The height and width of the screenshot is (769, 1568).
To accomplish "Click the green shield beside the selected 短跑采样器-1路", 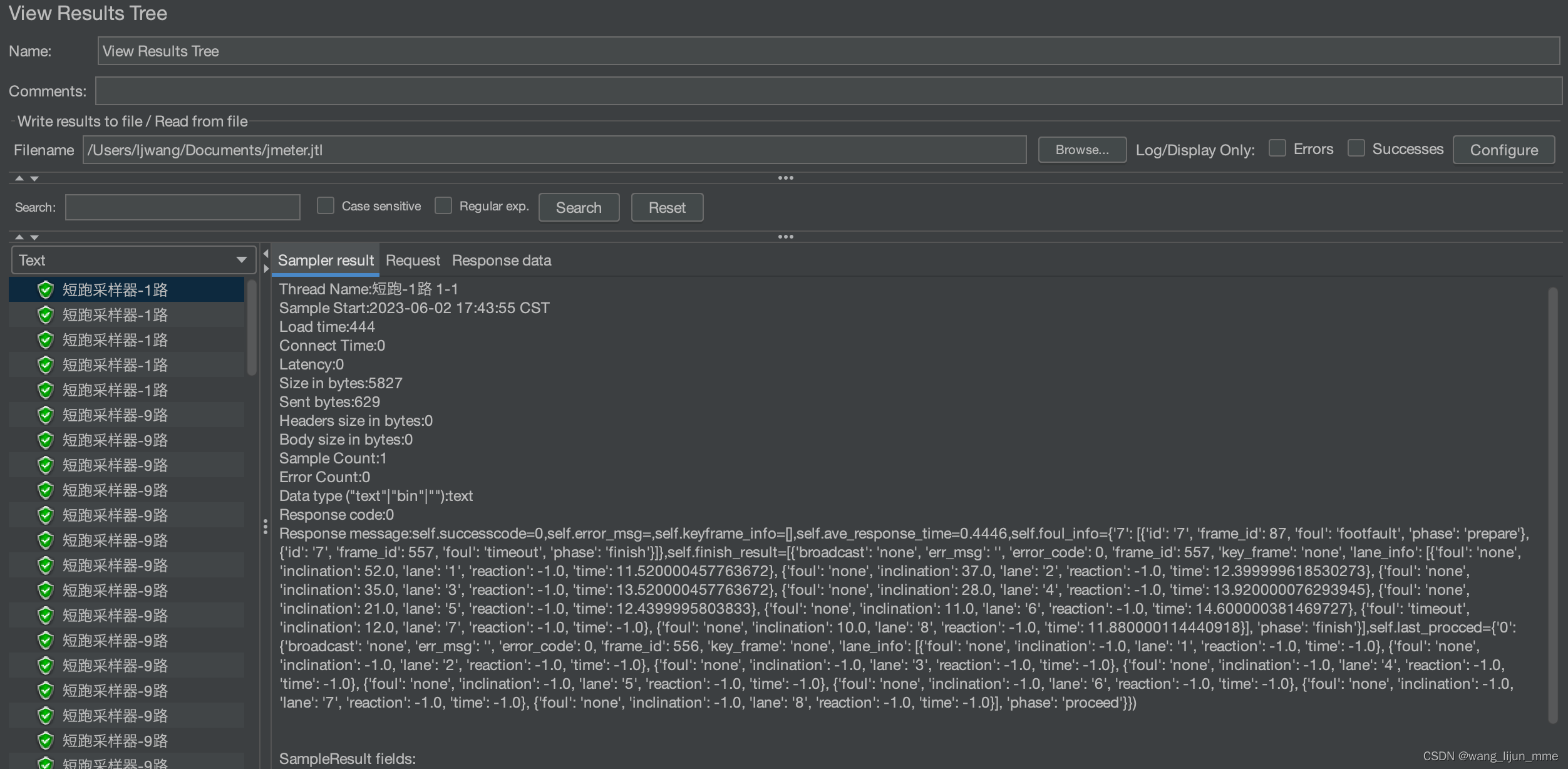I will [45, 289].
